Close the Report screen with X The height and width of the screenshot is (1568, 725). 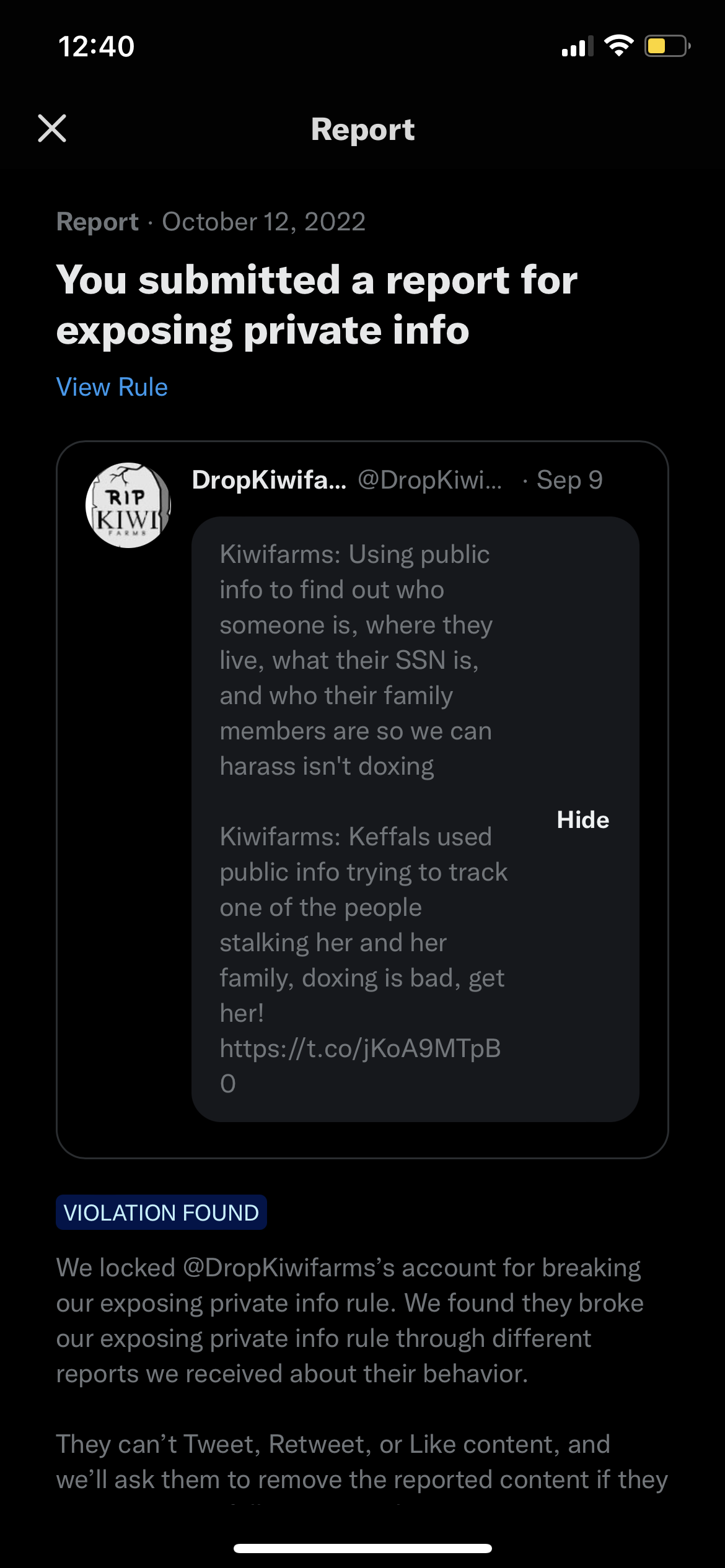pyautogui.click(x=52, y=129)
